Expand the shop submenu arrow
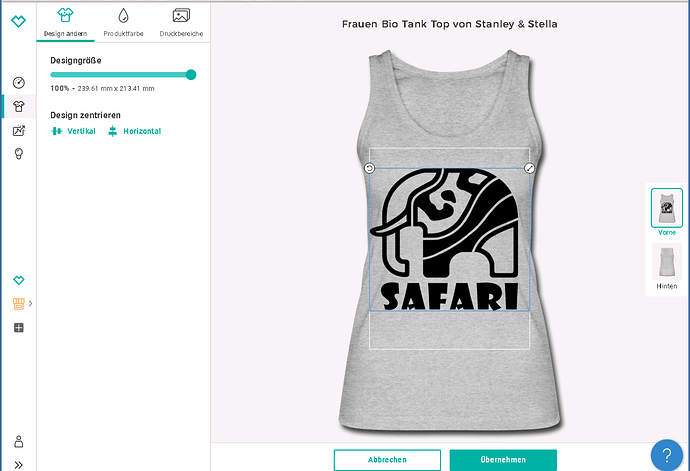 pyautogui.click(x=30, y=303)
